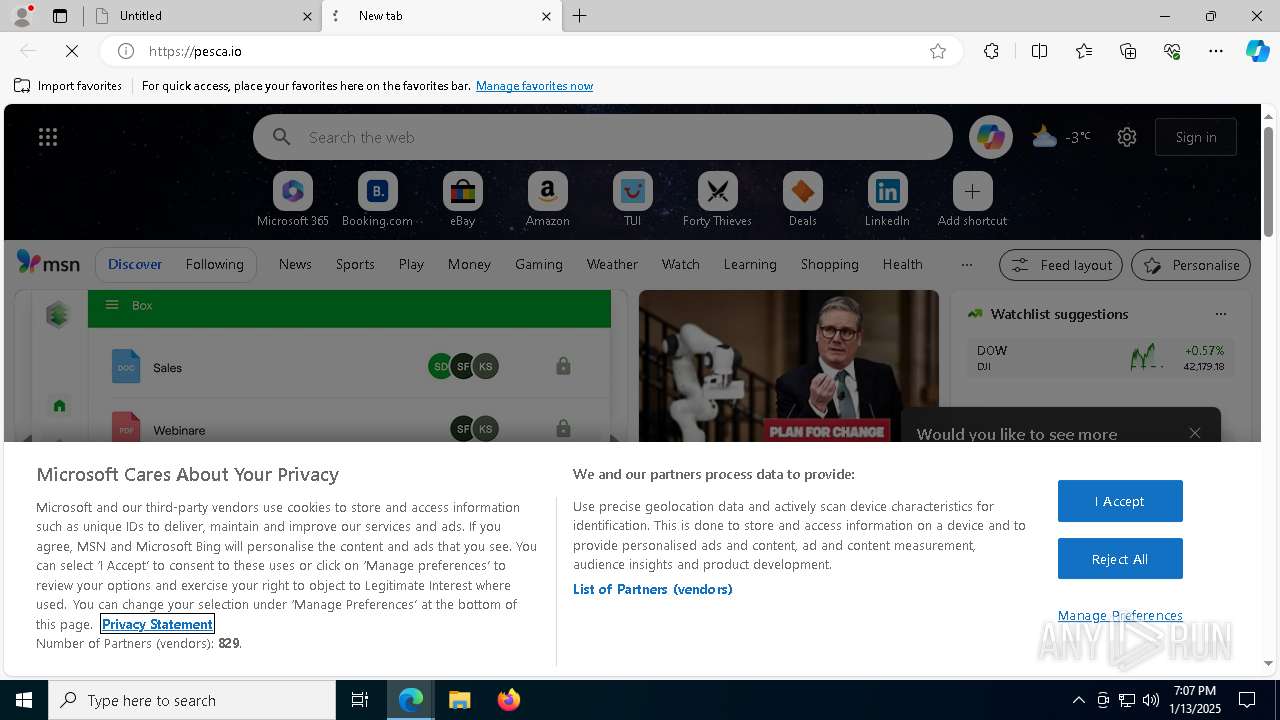The width and height of the screenshot is (1280, 720).
Task: Open the LinkedIn shortcut
Action: click(x=887, y=200)
